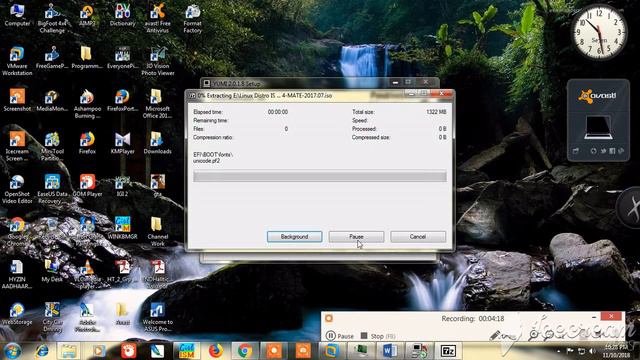The height and width of the screenshot is (360, 640).
Task: Switch to Chrome in the taskbar
Action: (x=245, y=351)
